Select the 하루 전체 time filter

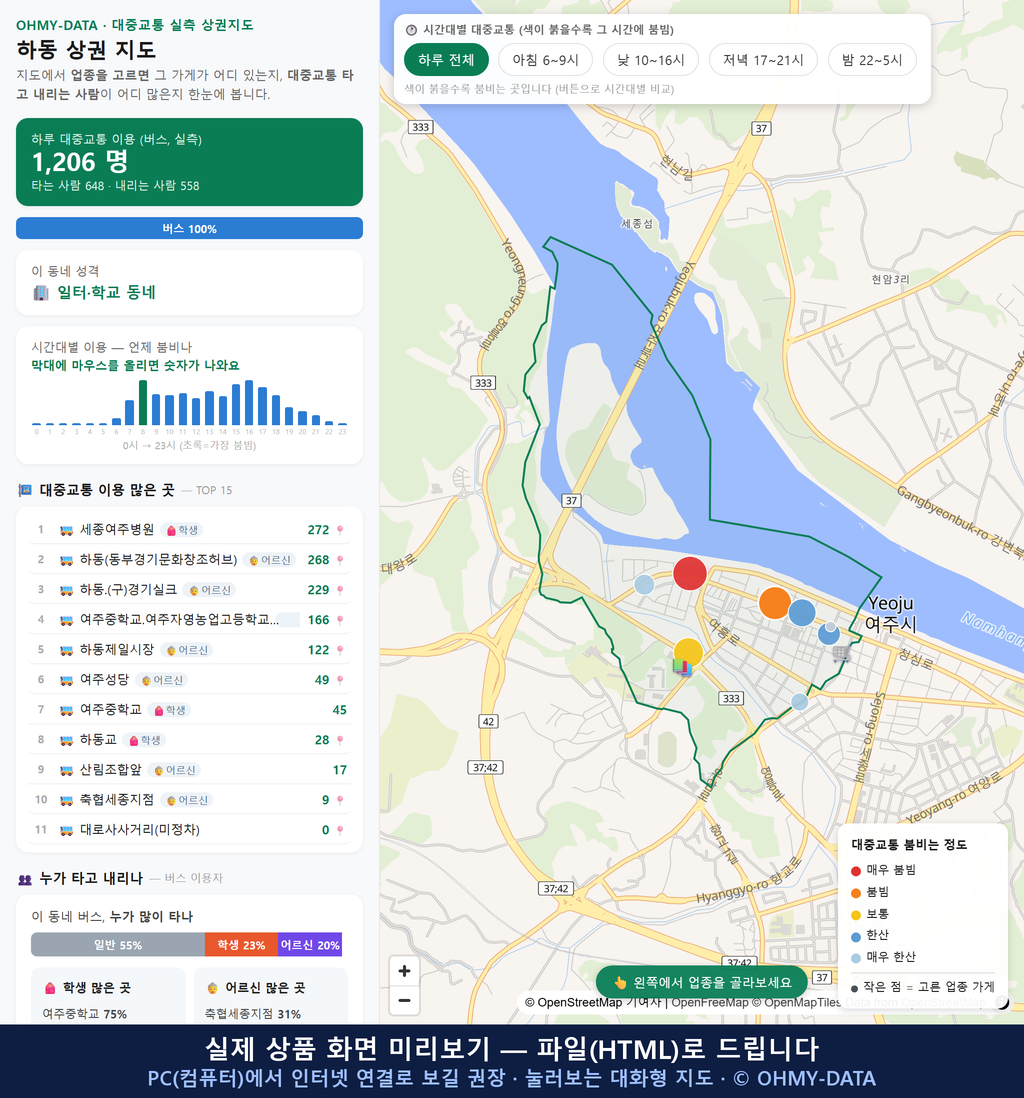coord(446,60)
